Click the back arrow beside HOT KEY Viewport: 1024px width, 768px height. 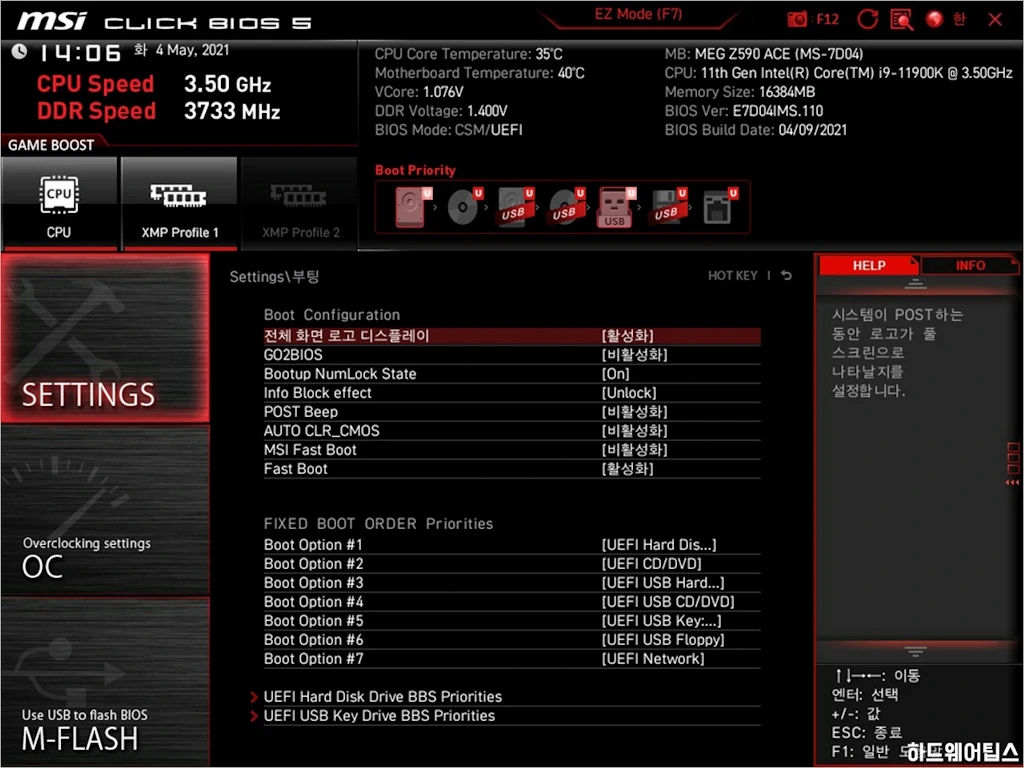pos(787,276)
